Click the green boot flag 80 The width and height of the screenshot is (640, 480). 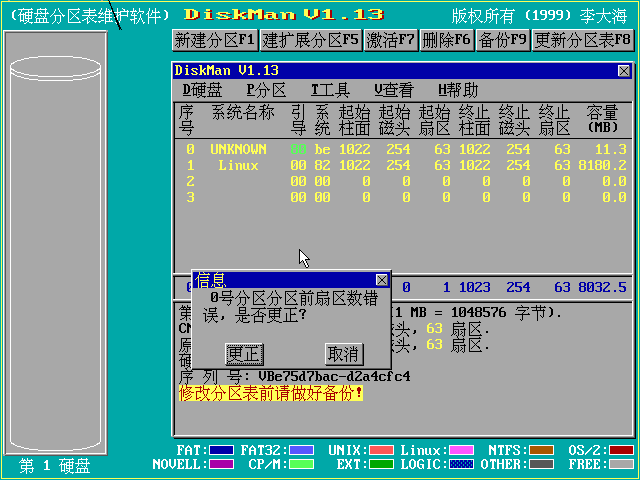298,149
